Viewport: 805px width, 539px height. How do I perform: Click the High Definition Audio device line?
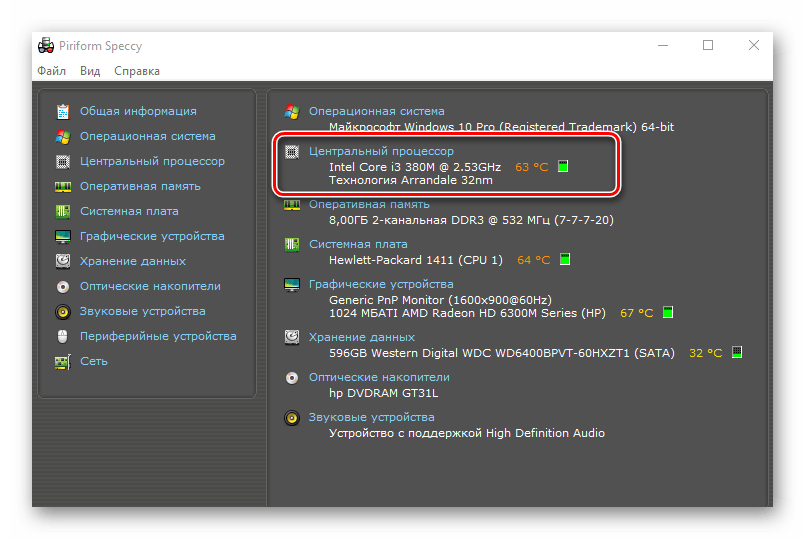tap(467, 433)
